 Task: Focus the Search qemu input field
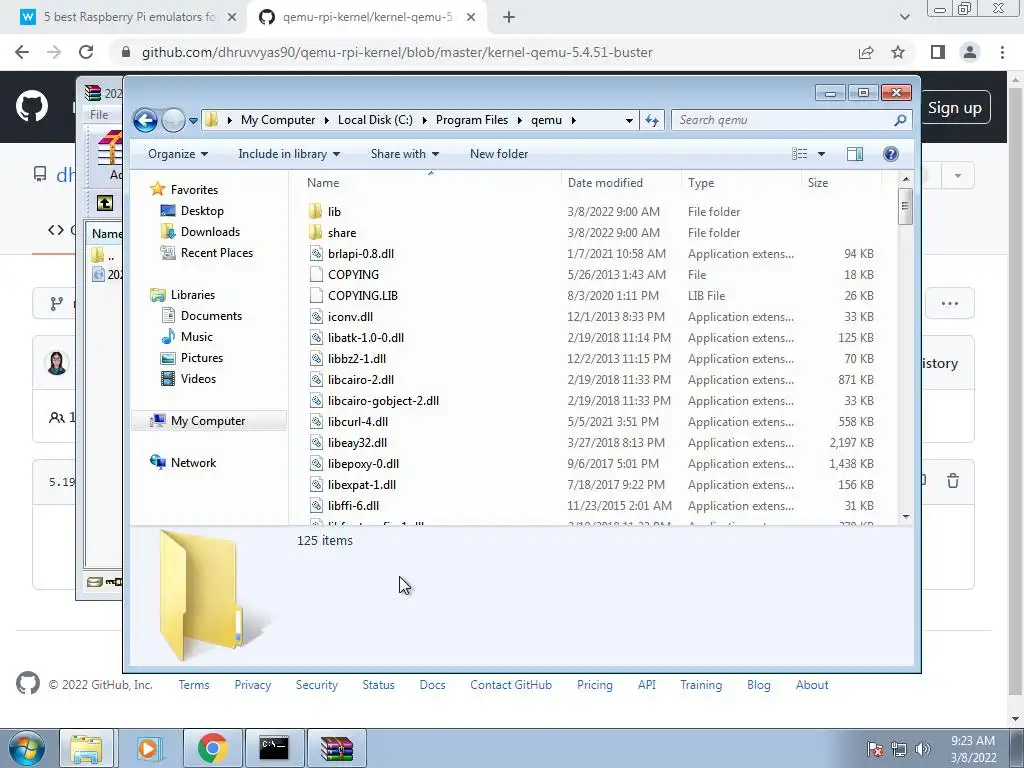(783, 120)
